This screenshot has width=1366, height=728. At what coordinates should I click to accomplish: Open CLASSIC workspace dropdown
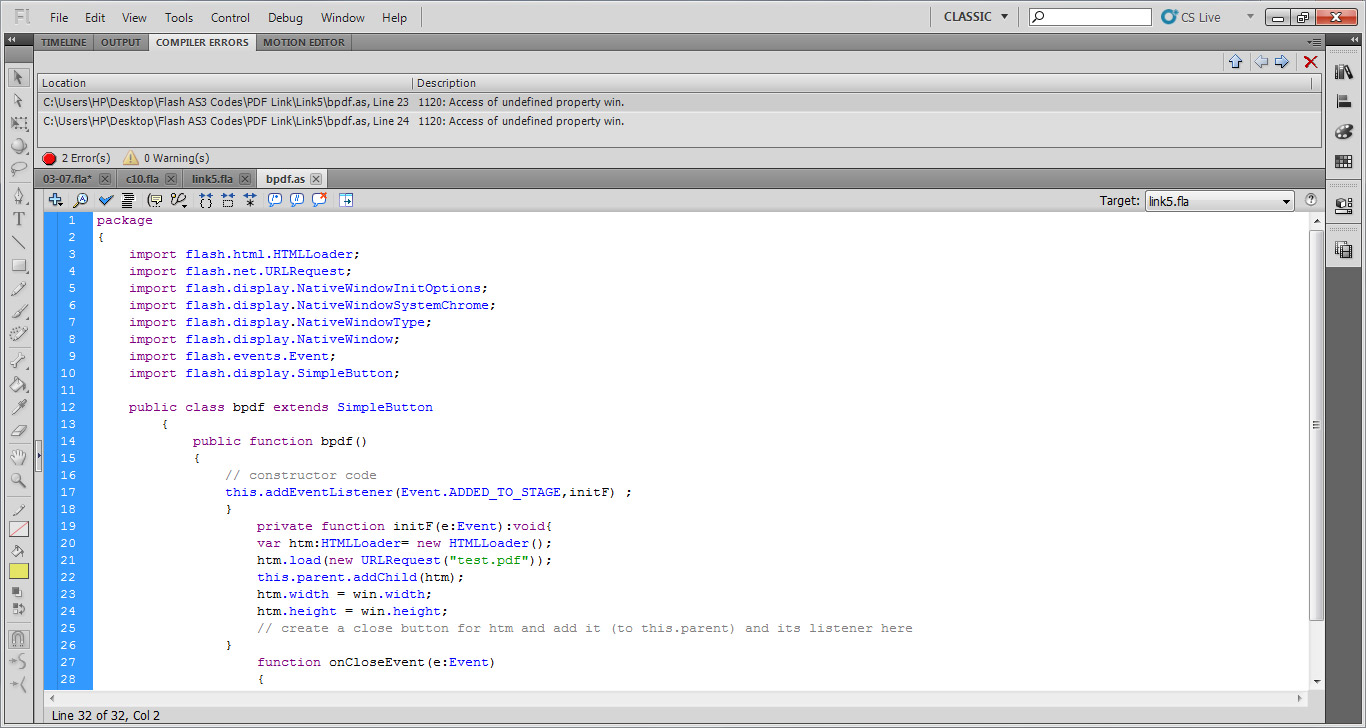(975, 17)
